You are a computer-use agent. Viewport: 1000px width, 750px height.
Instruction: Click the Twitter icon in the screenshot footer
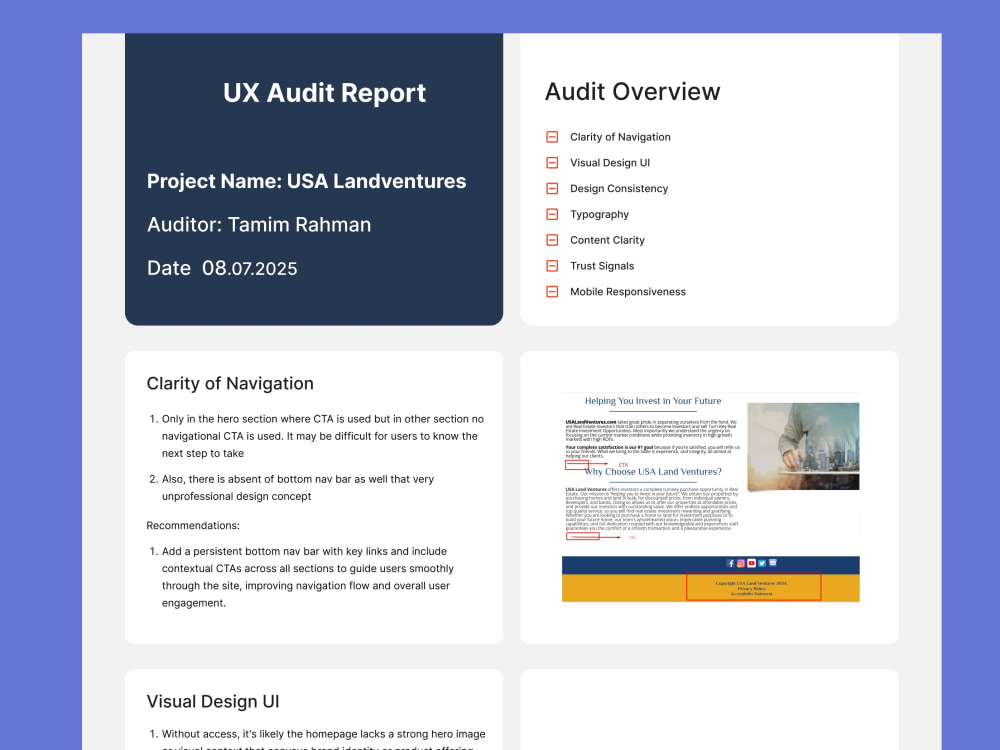(762, 563)
